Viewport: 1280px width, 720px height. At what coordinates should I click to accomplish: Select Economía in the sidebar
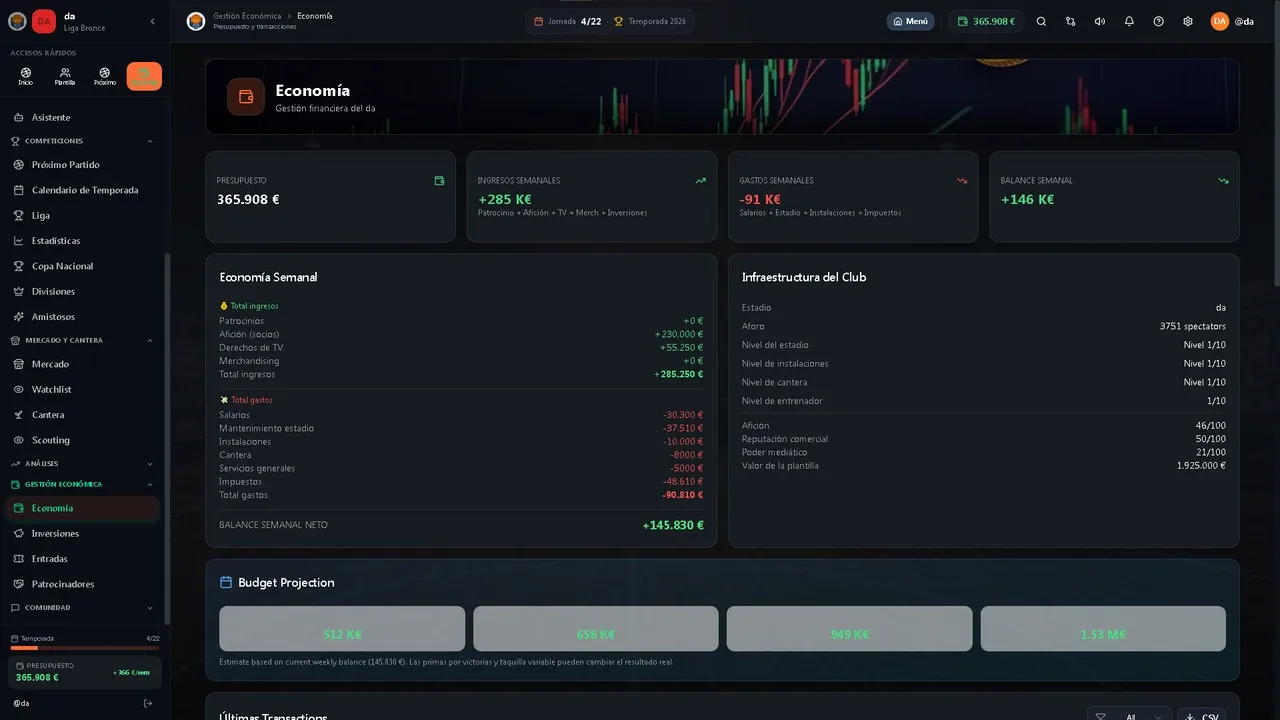pyautogui.click(x=81, y=508)
